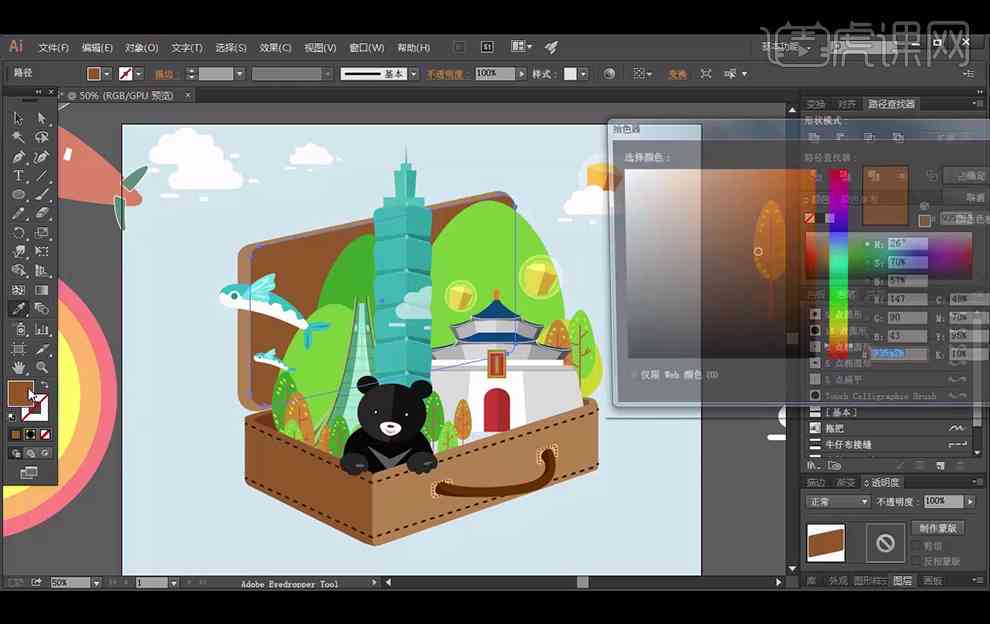The height and width of the screenshot is (624, 990).
Task: Select the Artboard tool
Action: 18,349
